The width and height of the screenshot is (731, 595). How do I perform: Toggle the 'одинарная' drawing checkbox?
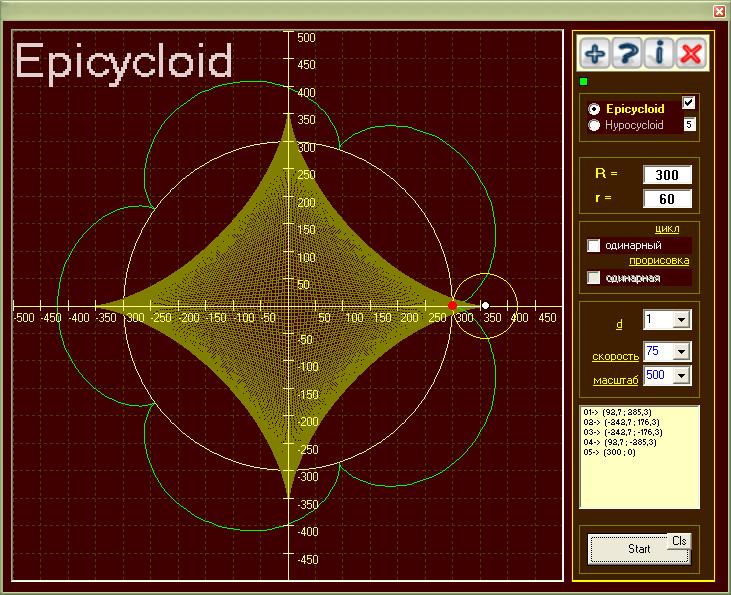[594, 277]
